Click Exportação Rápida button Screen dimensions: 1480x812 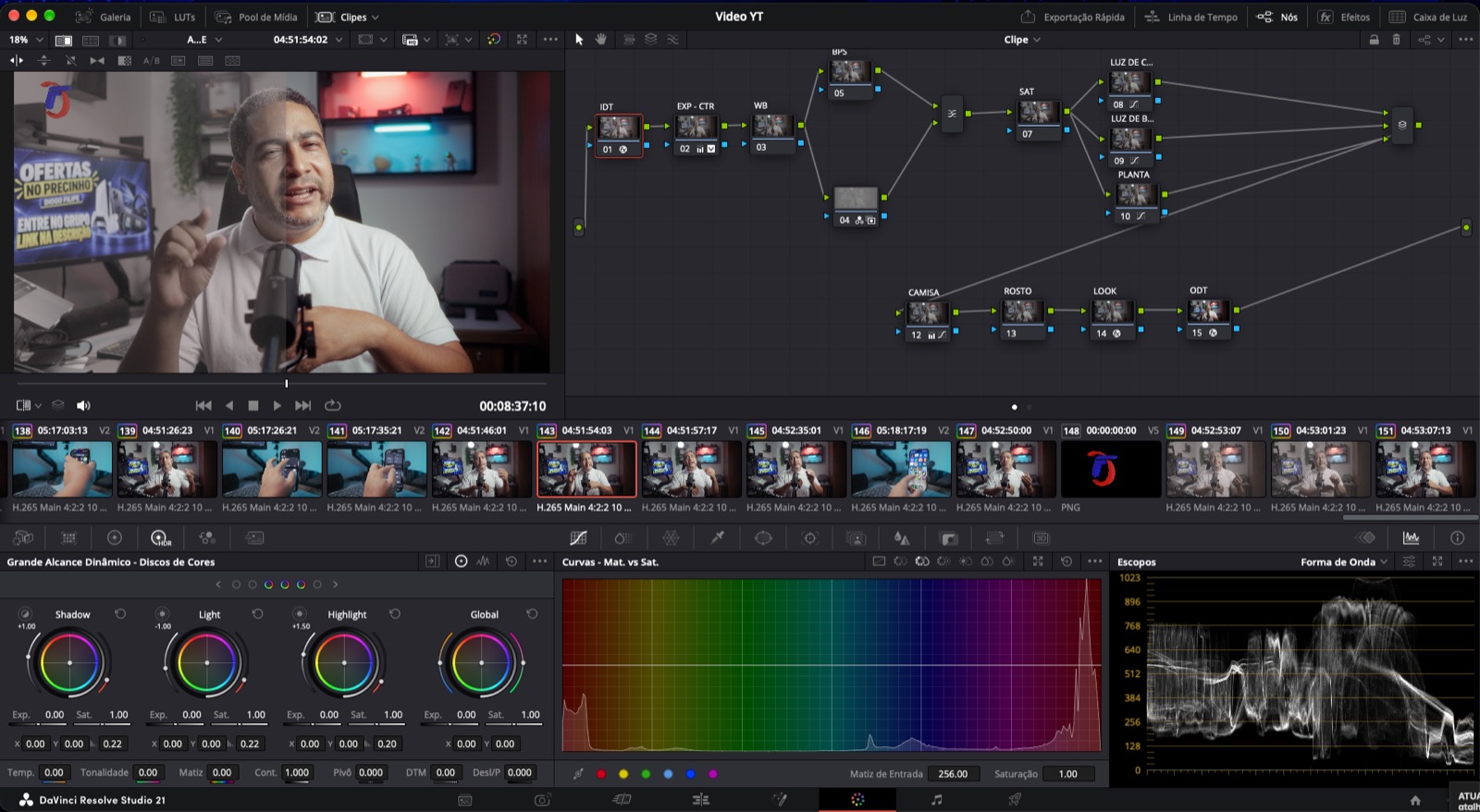pyautogui.click(x=1073, y=17)
